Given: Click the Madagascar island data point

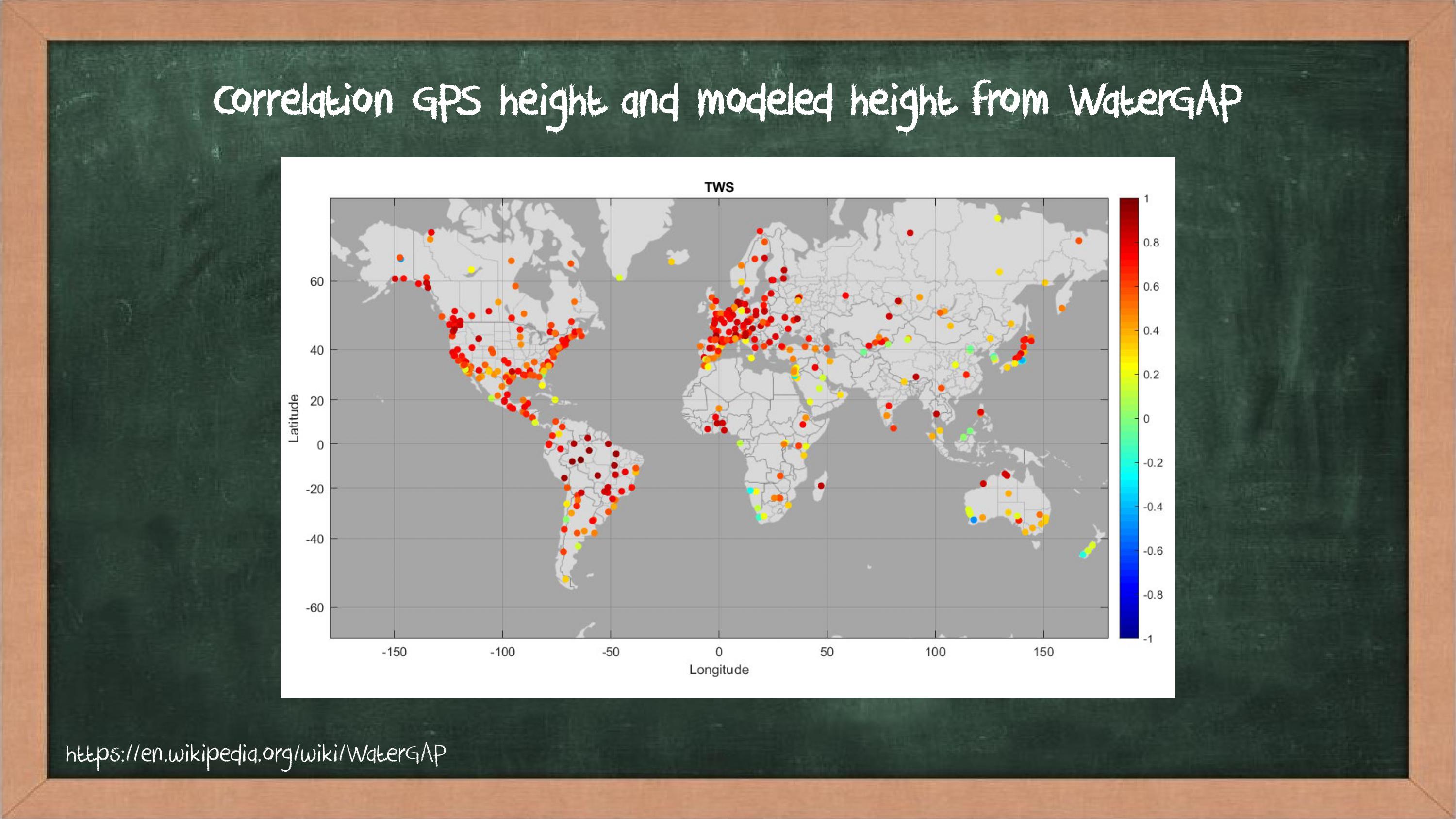Looking at the screenshot, I should tap(821, 486).
